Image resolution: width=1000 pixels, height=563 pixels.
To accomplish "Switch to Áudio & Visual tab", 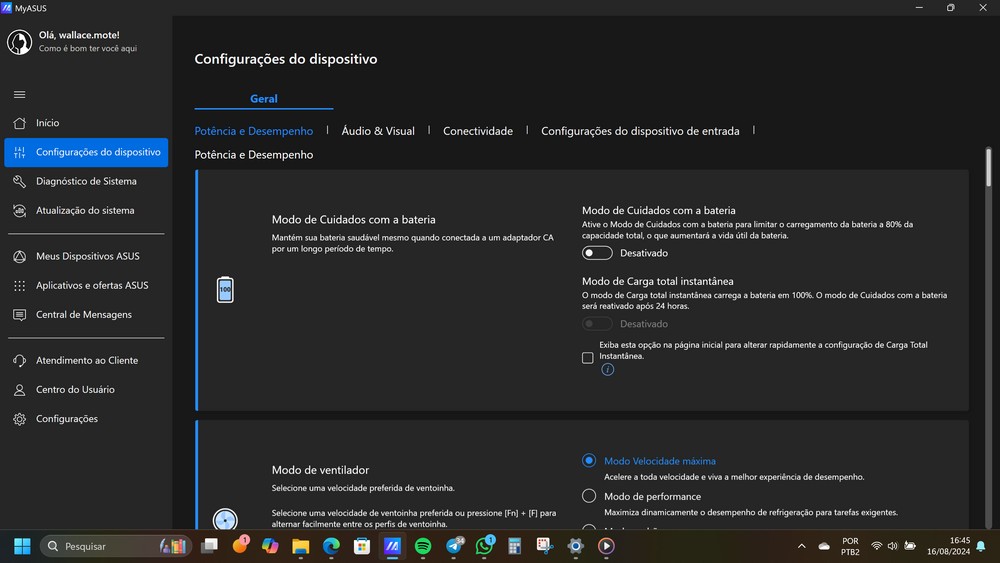I will (378, 131).
